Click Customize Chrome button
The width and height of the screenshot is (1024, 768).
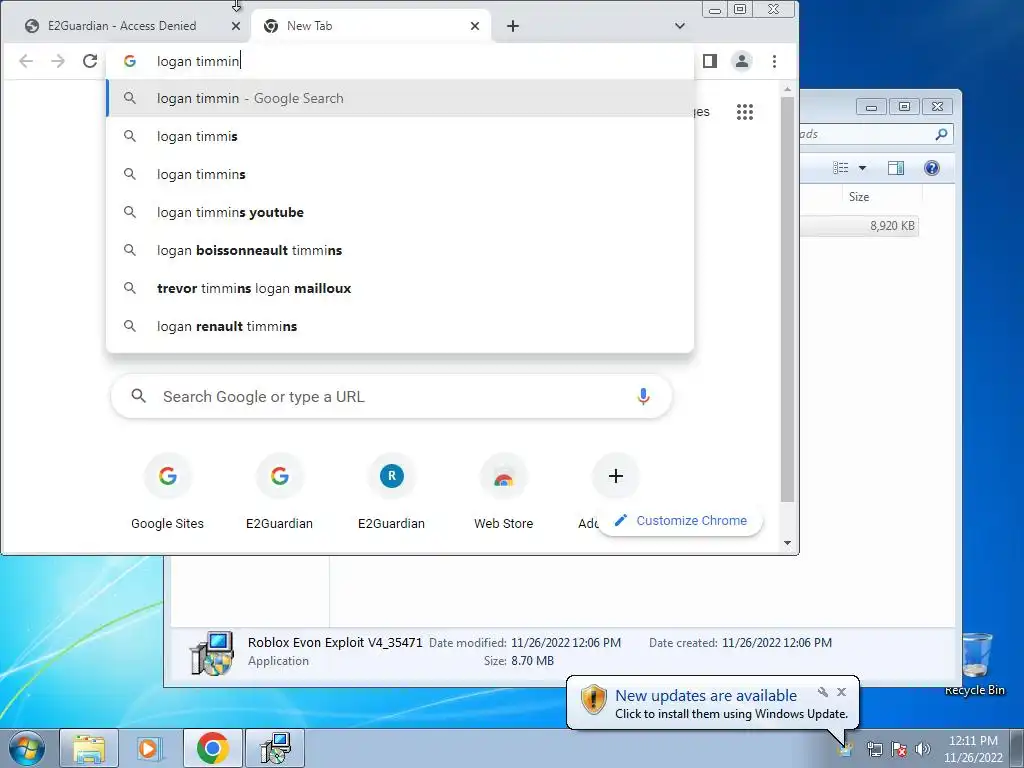coord(680,520)
